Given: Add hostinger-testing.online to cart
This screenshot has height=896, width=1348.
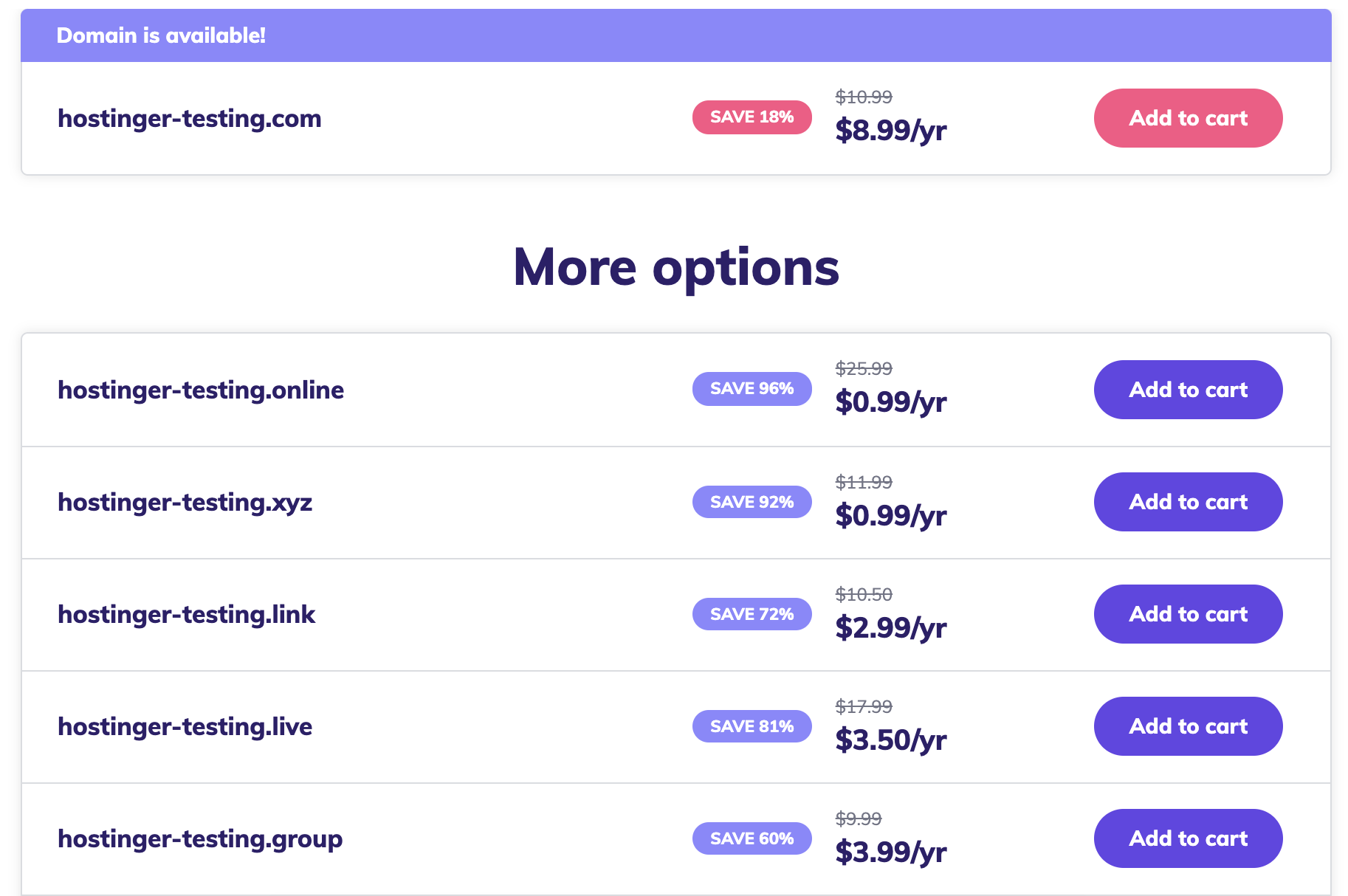Looking at the screenshot, I should tap(1187, 390).
